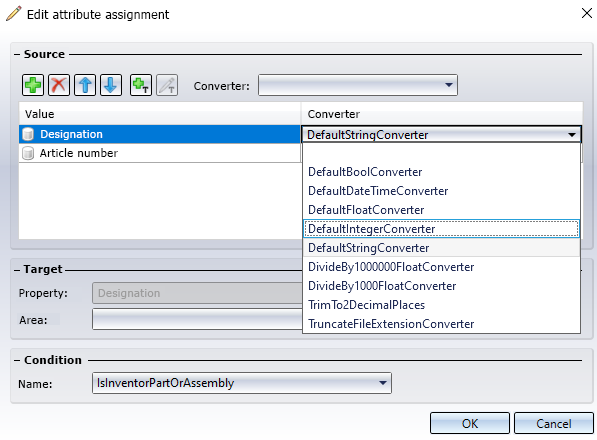Move source down with blue arrow icon

coord(111,85)
